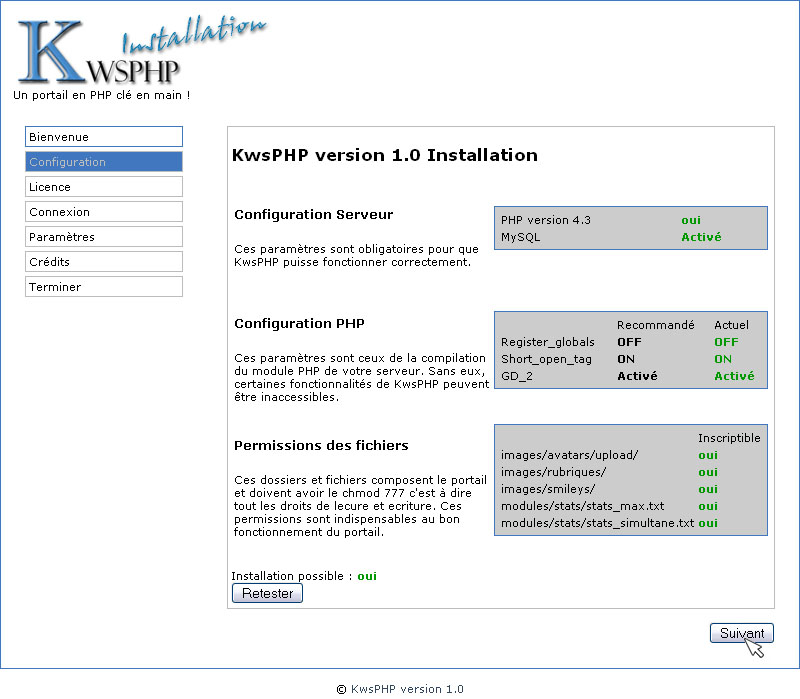Open the Bienvenue step

pyautogui.click(x=104, y=137)
